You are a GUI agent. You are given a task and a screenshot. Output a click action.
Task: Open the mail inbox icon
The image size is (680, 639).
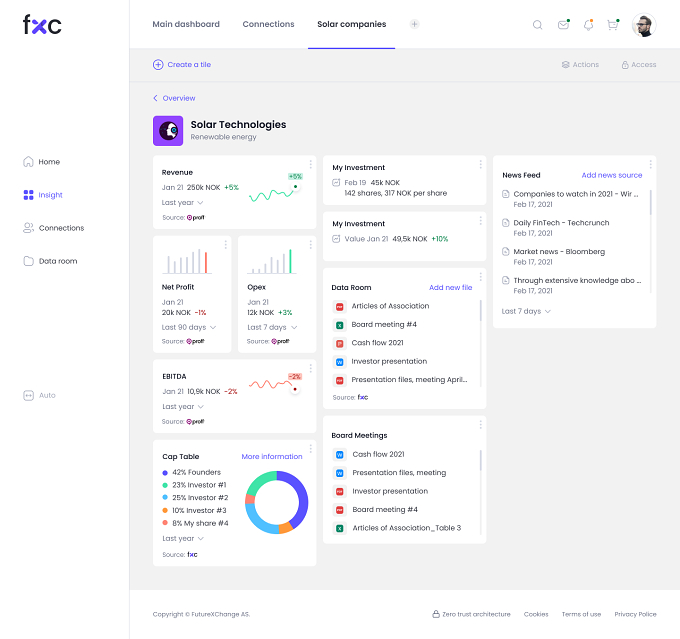pos(563,25)
